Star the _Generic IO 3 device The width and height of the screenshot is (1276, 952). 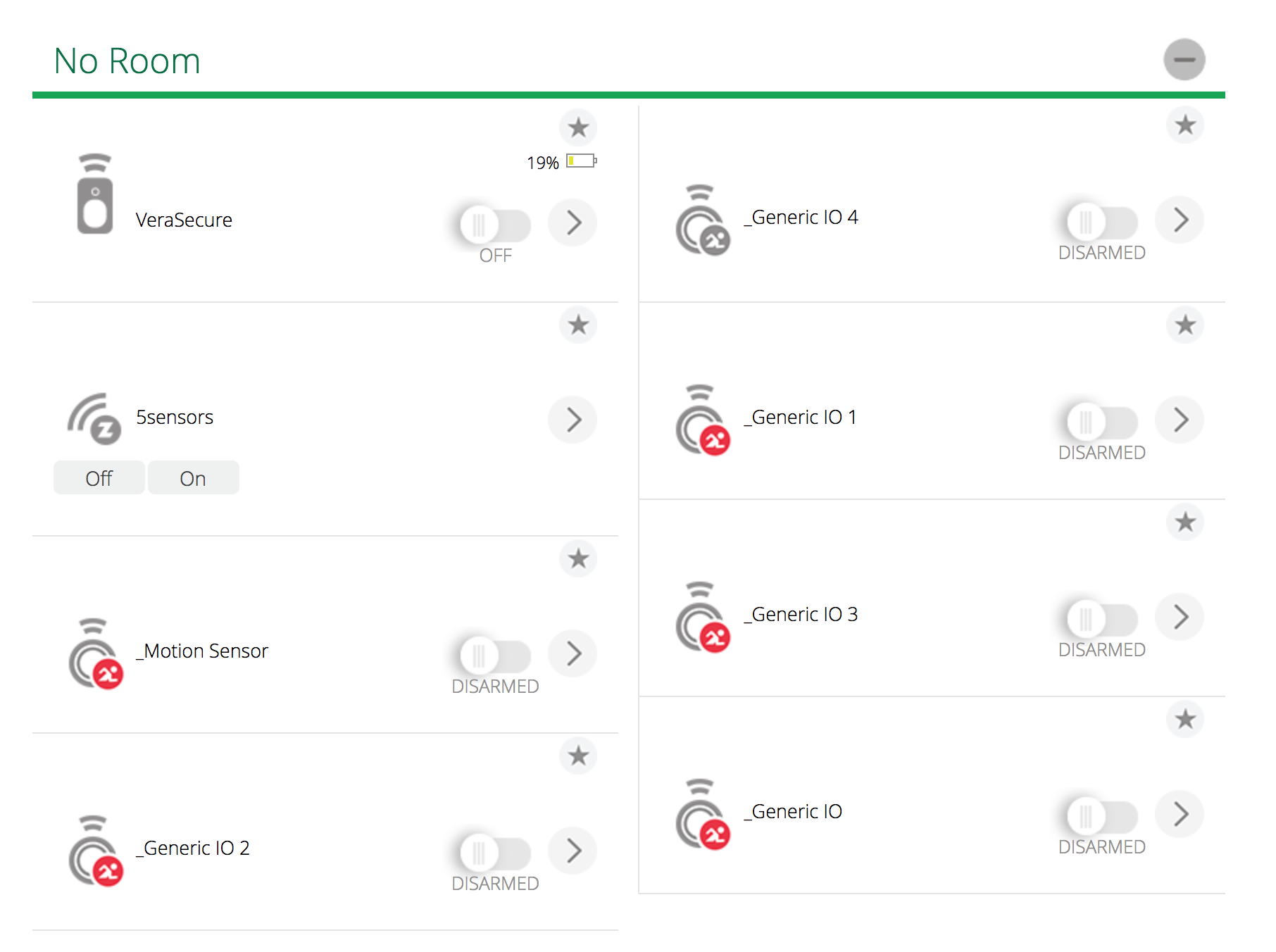tap(1185, 522)
